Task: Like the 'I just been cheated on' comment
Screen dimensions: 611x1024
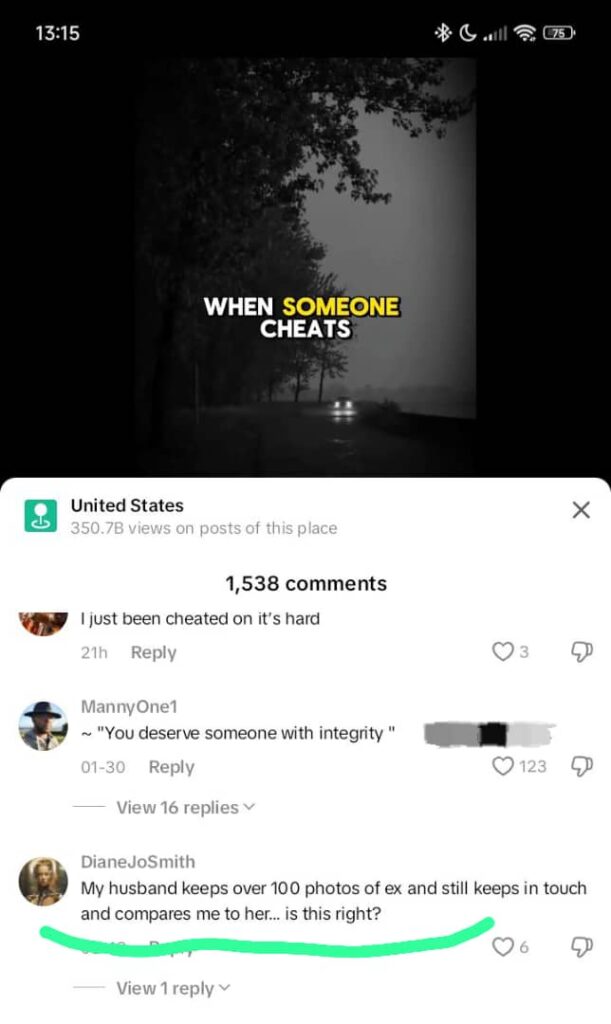Action: coord(502,651)
